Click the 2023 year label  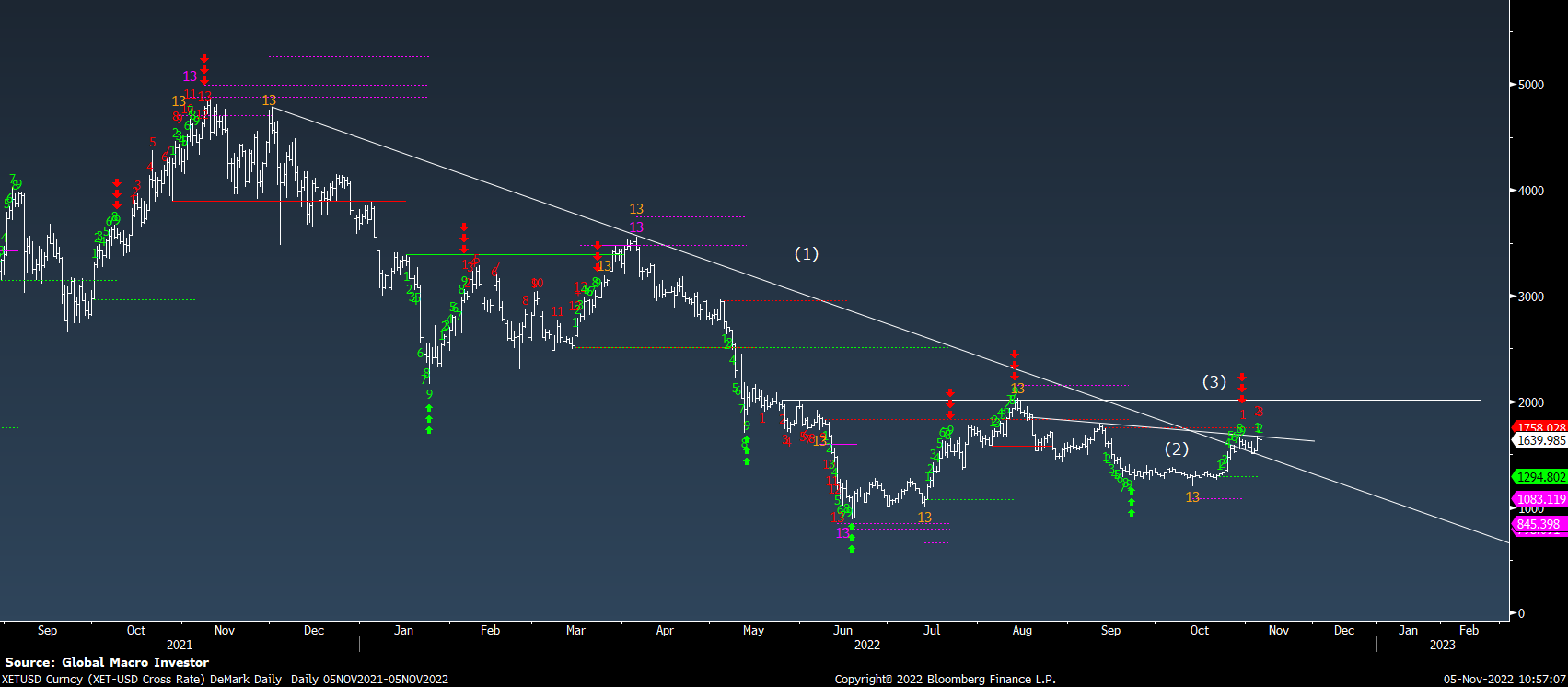pyautogui.click(x=1443, y=645)
